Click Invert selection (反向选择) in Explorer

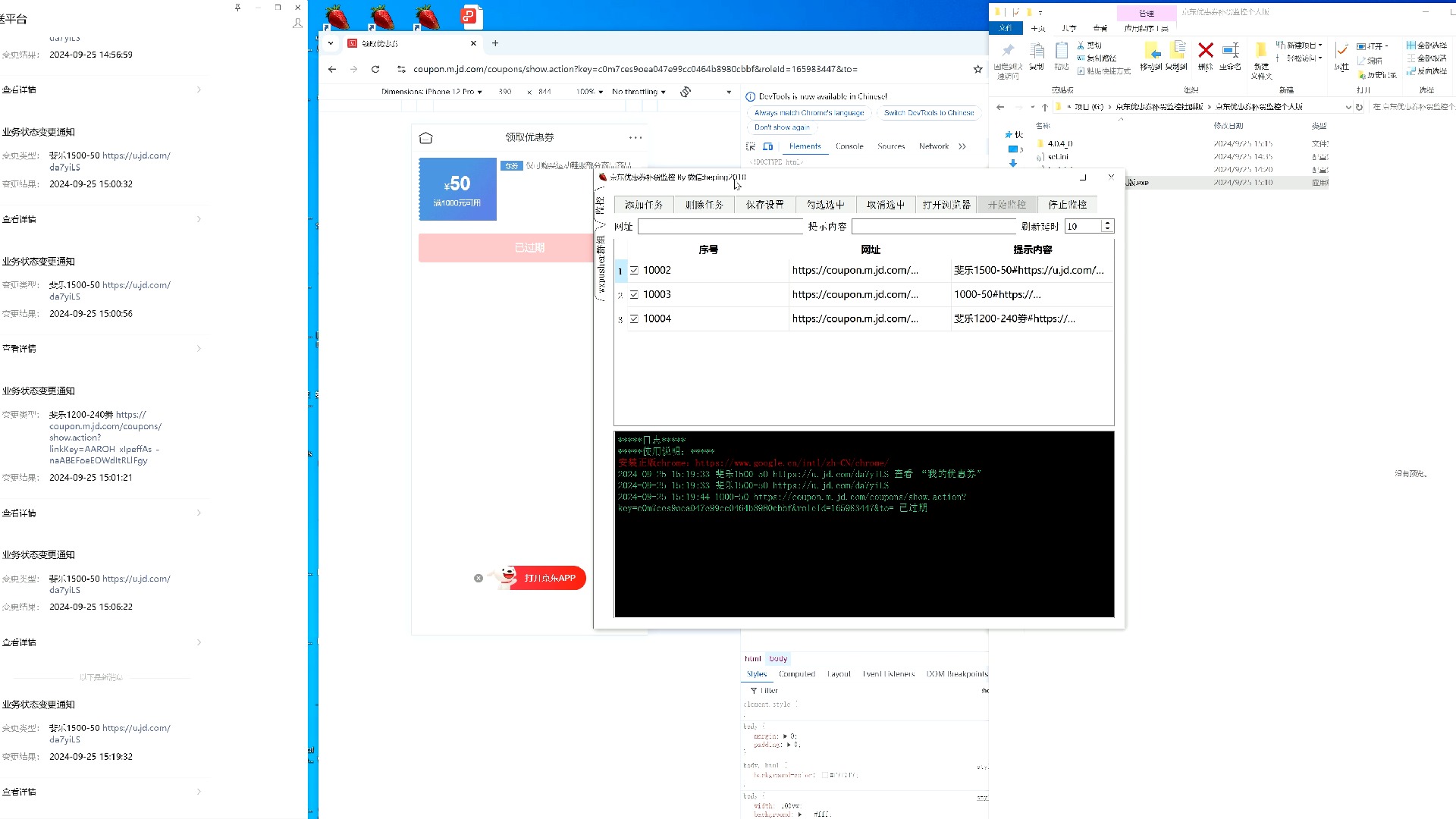1426,71
